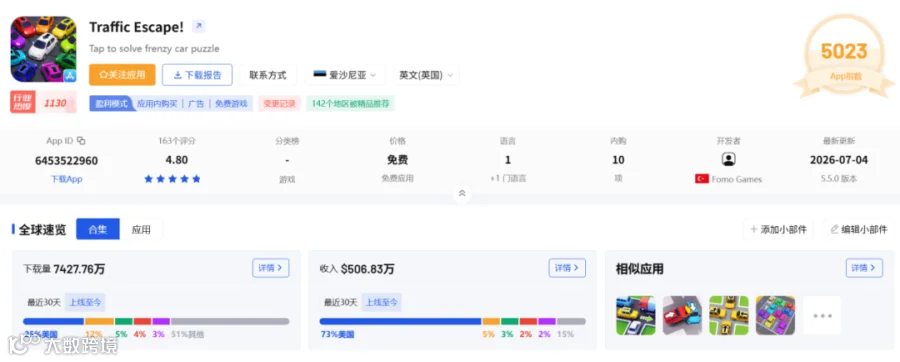Click the 应用内购买 tag
Image resolution: width=900 pixels, height=362 pixels.
pos(158,104)
